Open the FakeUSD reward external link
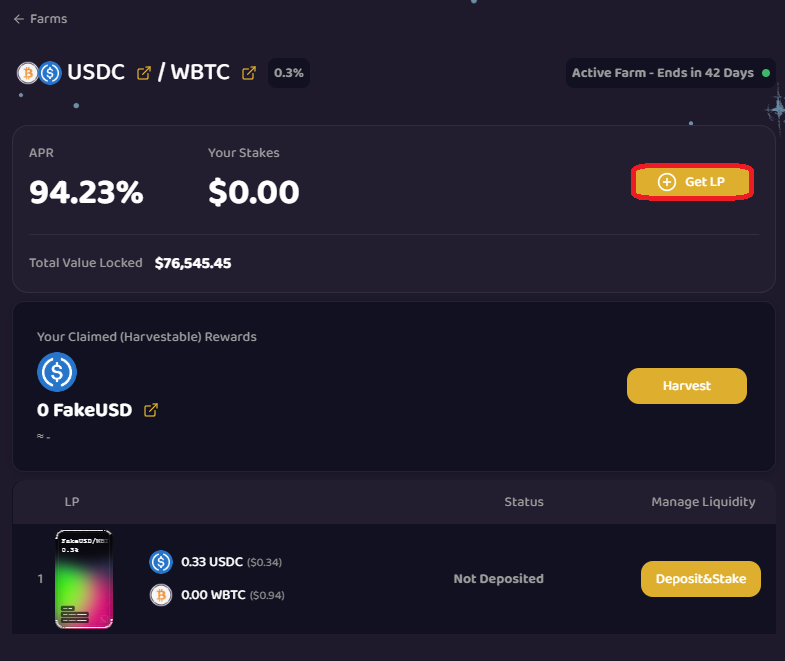Image resolution: width=785 pixels, height=661 pixels. (151, 410)
